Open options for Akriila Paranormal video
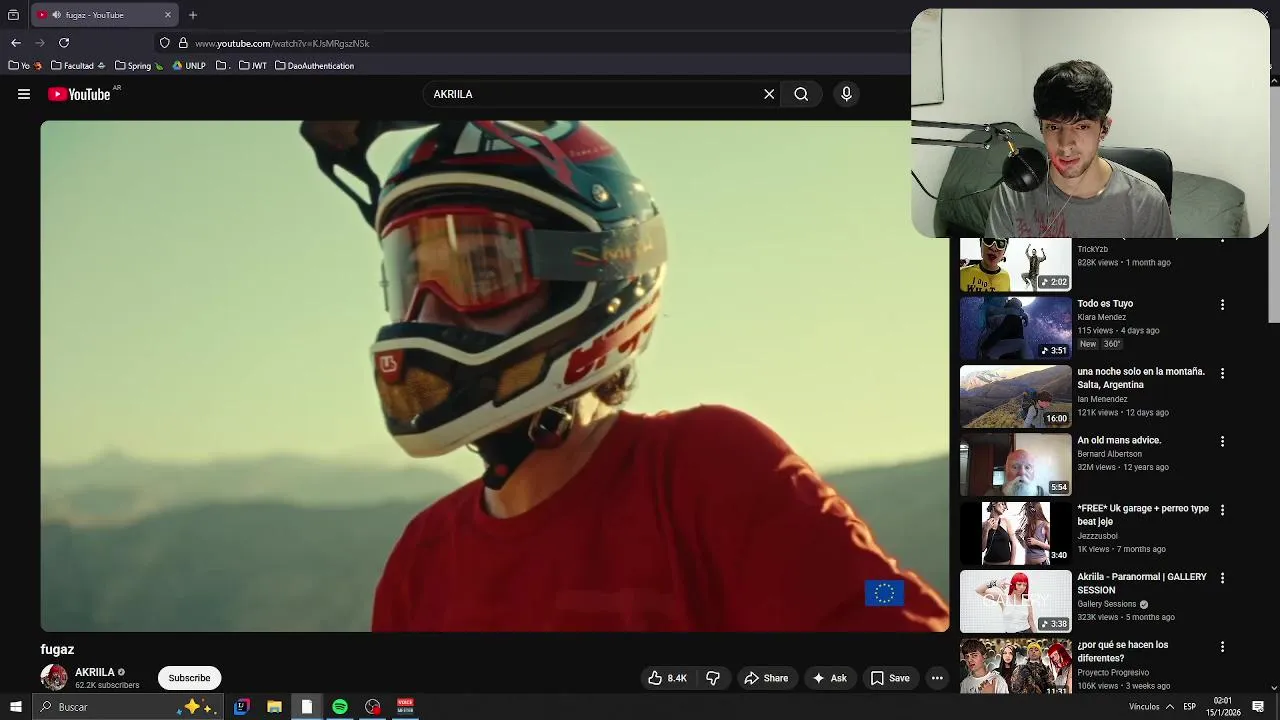This screenshot has width=1280, height=720. [1222, 578]
